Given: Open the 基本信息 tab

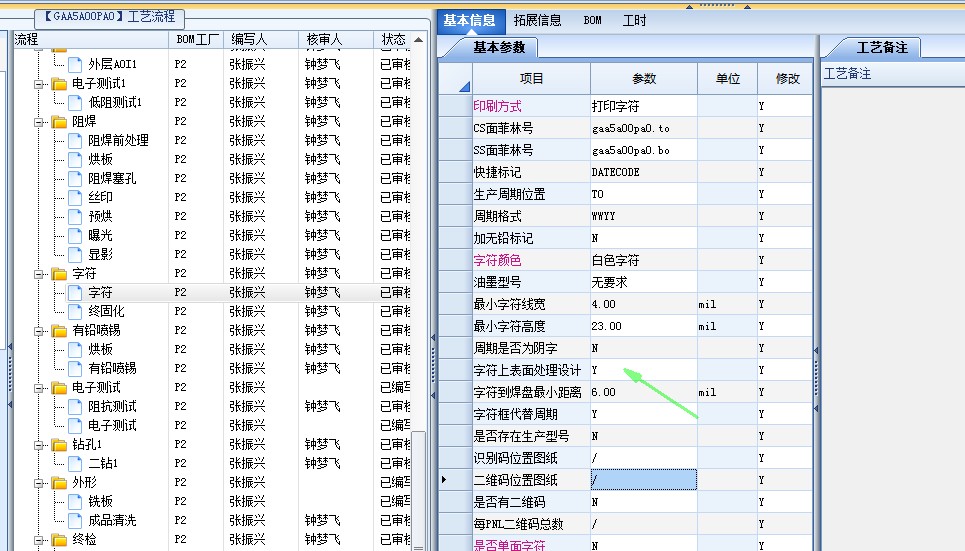Looking at the screenshot, I should point(470,20).
